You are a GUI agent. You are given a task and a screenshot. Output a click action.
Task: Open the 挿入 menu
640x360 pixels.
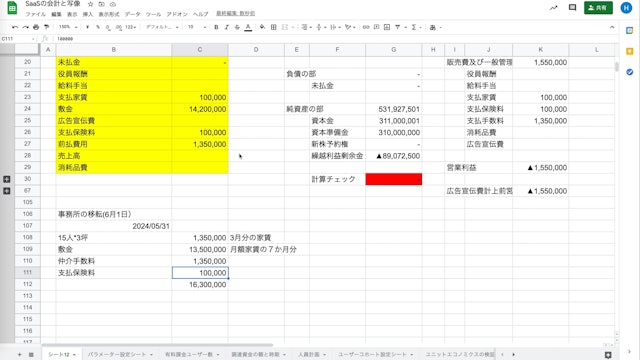tap(88, 14)
